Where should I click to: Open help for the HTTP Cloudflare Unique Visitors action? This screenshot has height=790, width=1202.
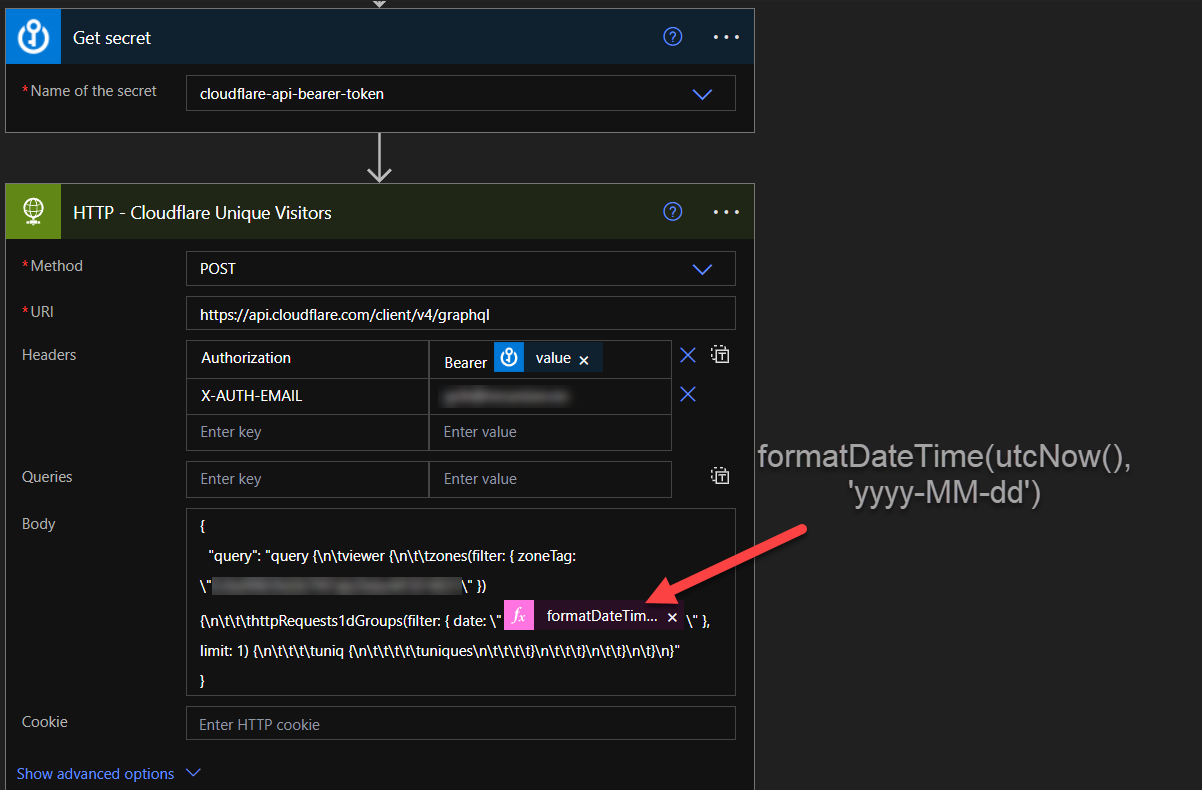click(x=672, y=211)
